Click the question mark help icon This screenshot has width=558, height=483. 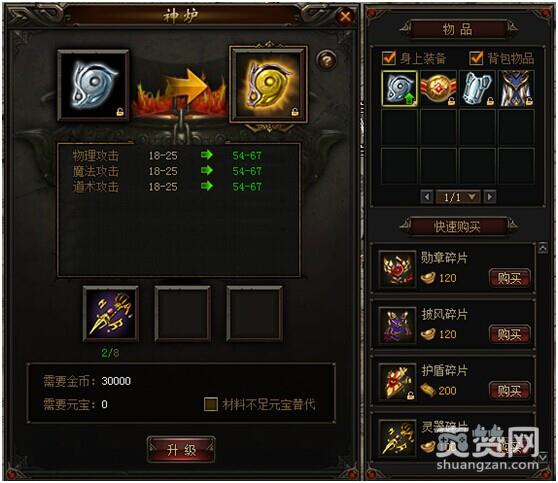point(326,60)
